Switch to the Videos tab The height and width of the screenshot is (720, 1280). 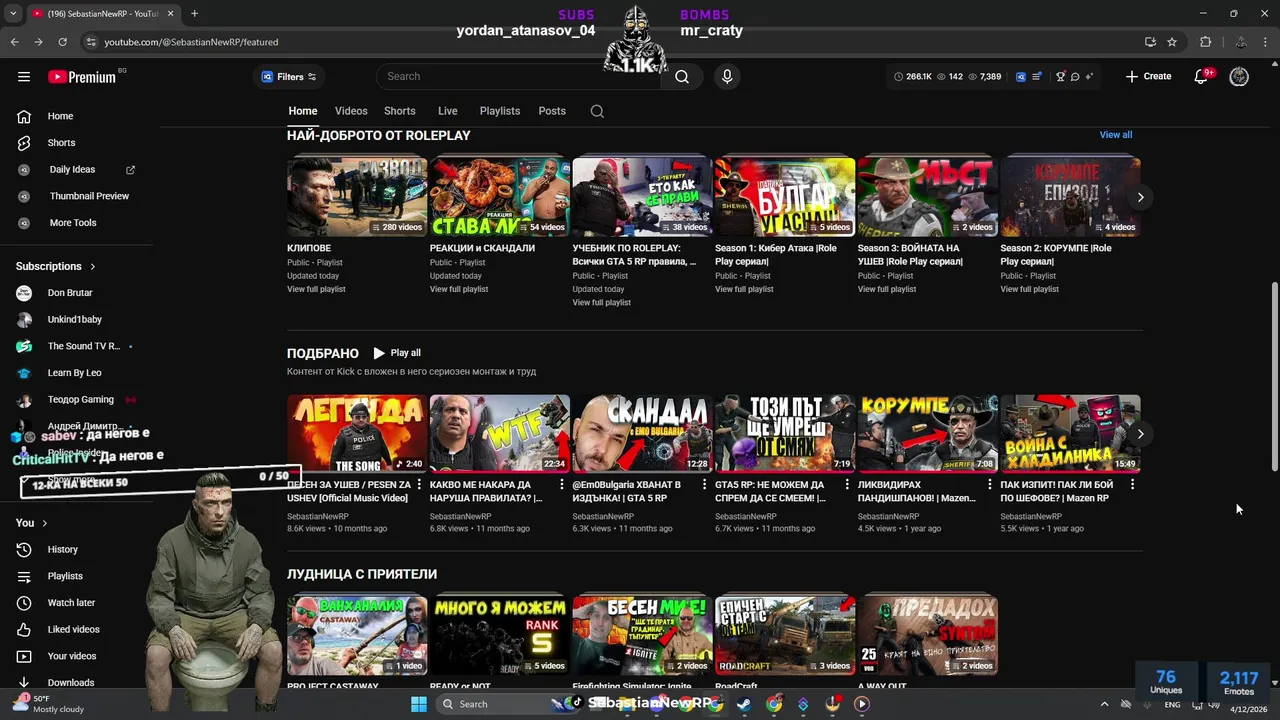coord(351,111)
